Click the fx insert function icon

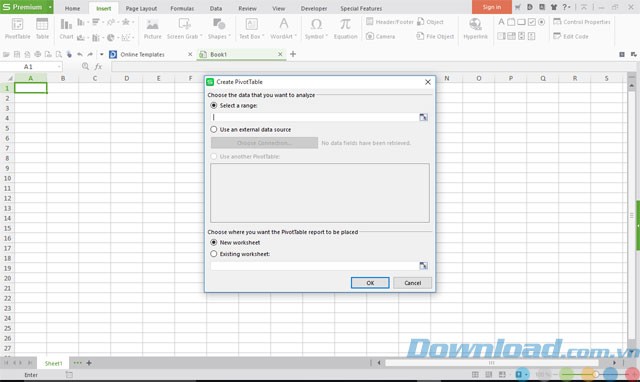98,67
